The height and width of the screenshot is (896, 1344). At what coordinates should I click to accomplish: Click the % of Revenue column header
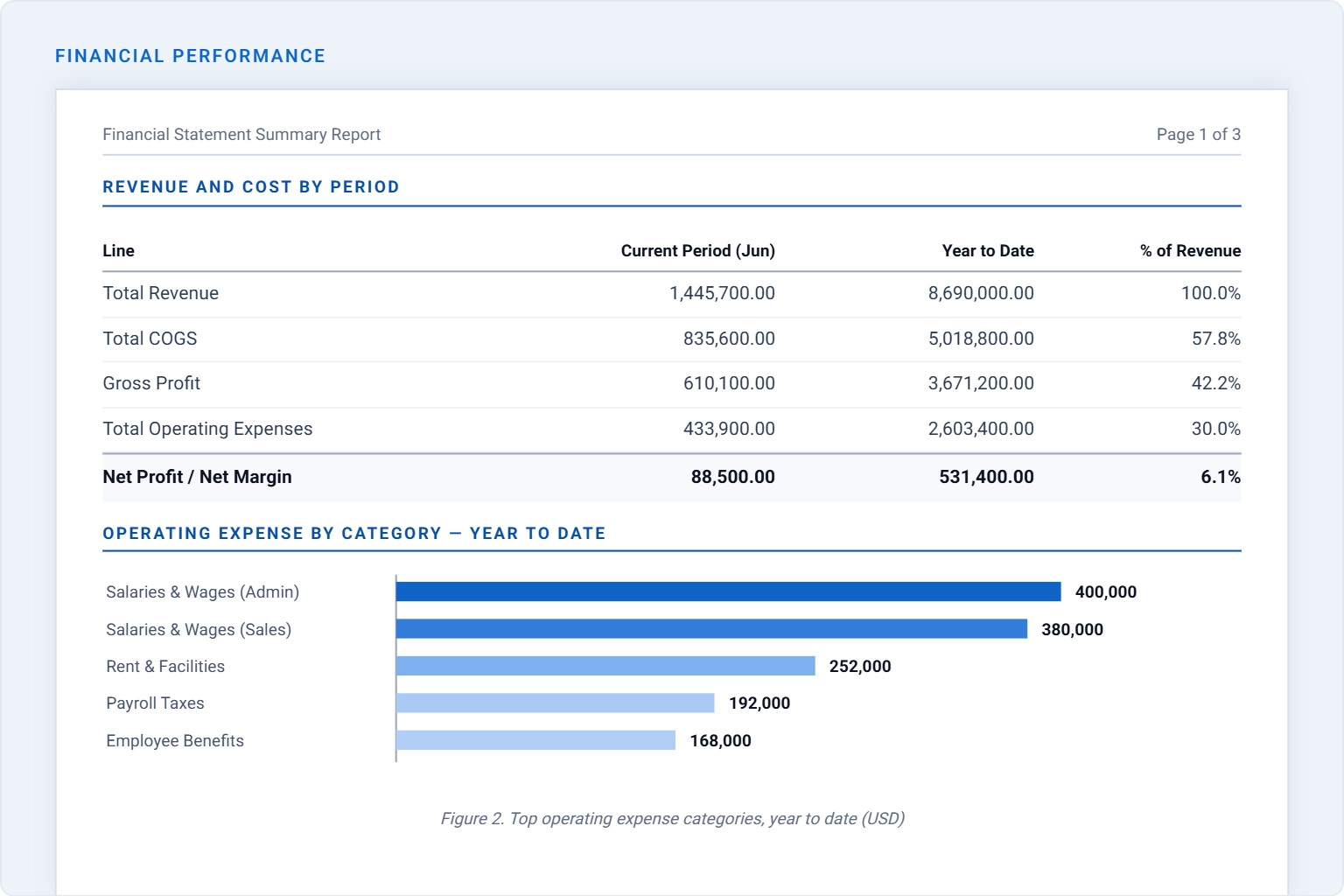coord(1190,251)
